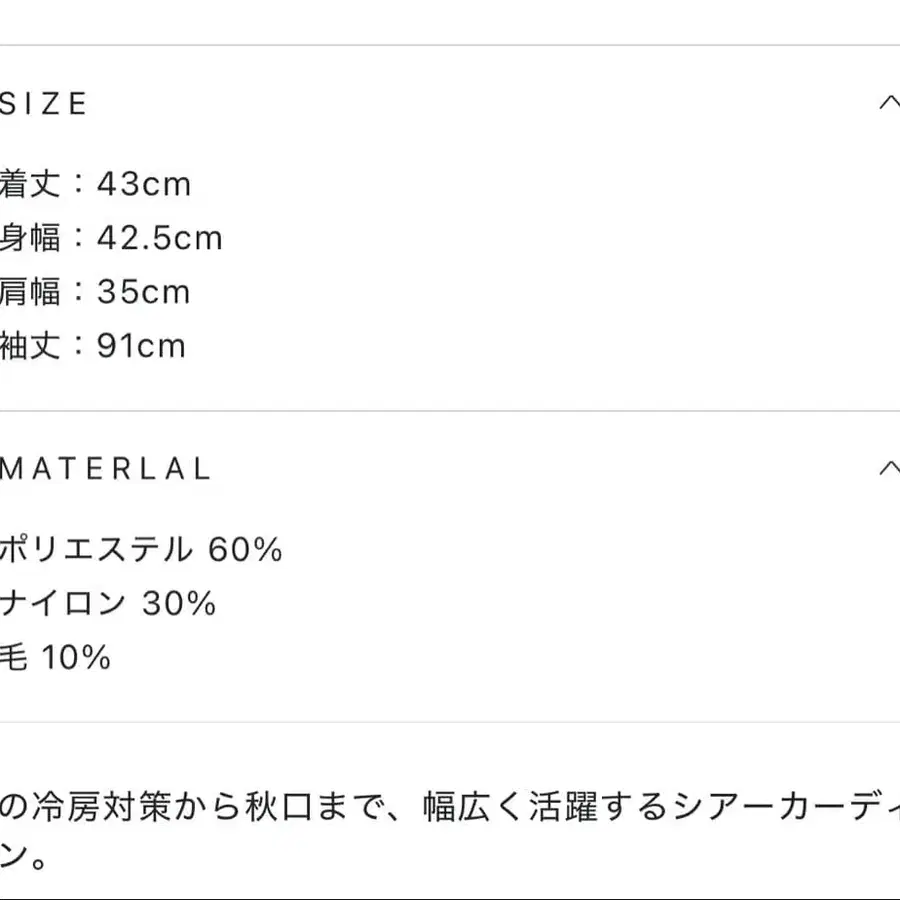Image resolution: width=900 pixels, height=900 pixels.
Task: Click the 43cm length value
Action: click(x=144, y=184)
